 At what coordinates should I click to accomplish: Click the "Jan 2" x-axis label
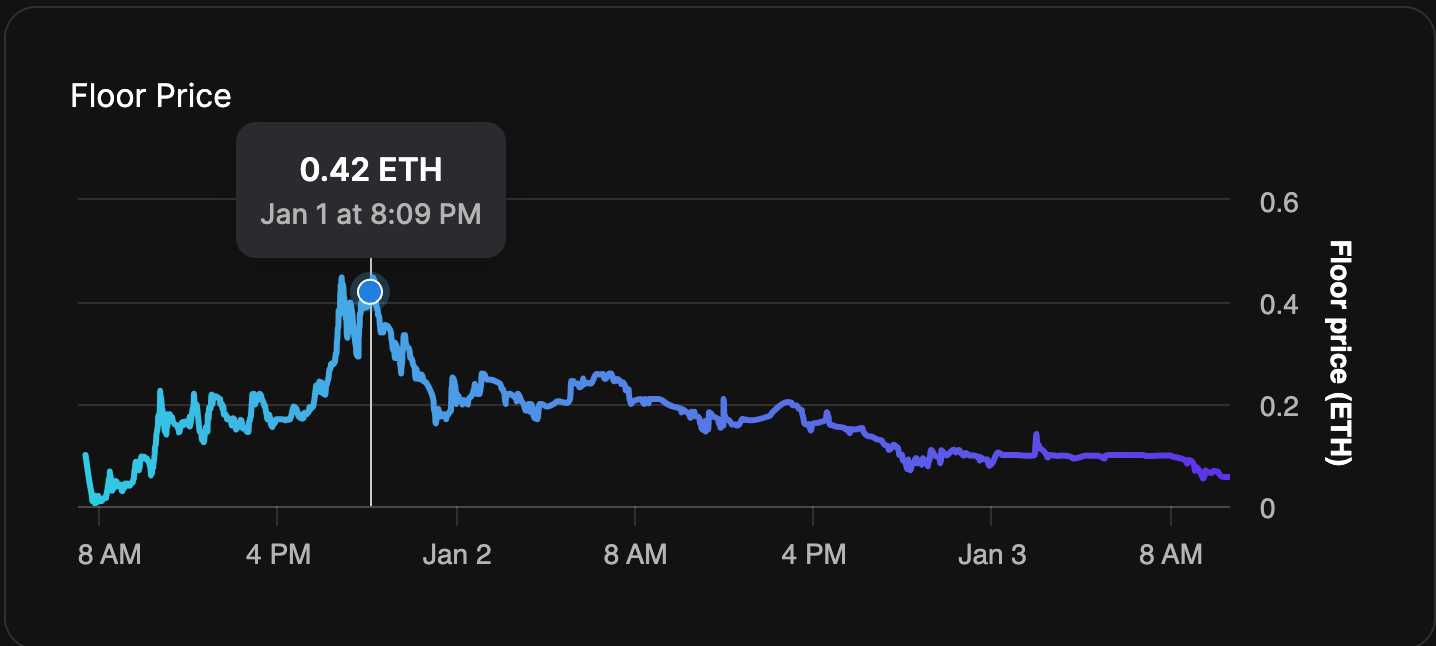[x=457, y=555]
